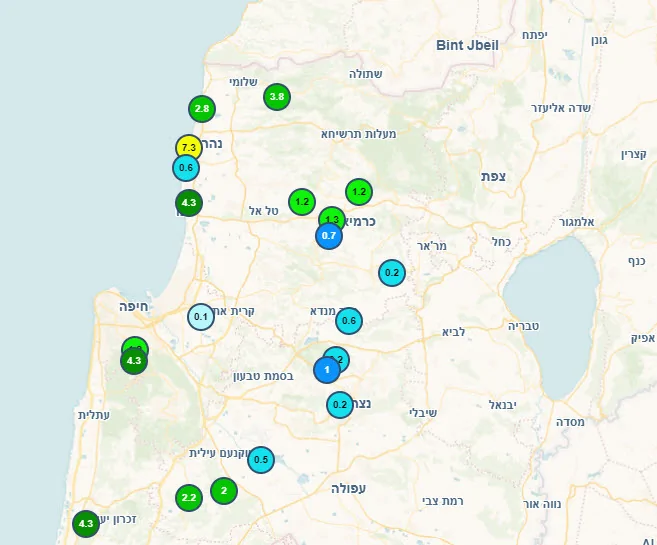Open the green 3.8 marker

[277, 97]
